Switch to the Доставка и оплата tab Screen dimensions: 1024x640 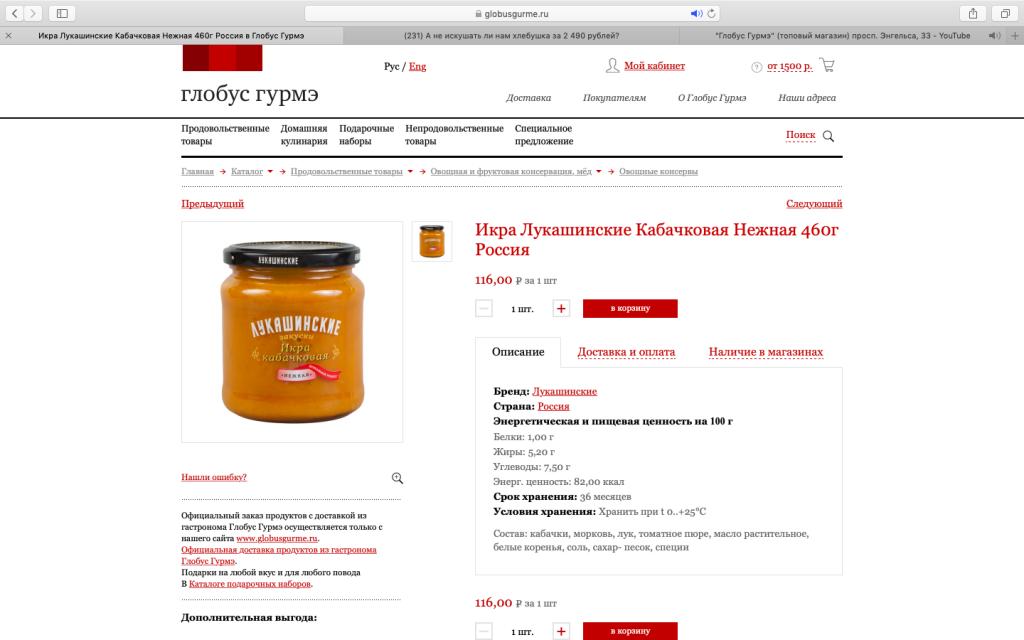pos(626,352)
